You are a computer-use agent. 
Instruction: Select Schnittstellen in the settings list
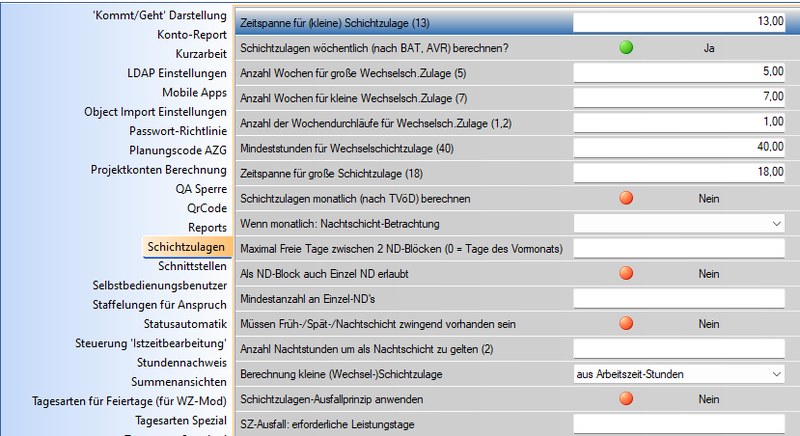pos(192,265)
